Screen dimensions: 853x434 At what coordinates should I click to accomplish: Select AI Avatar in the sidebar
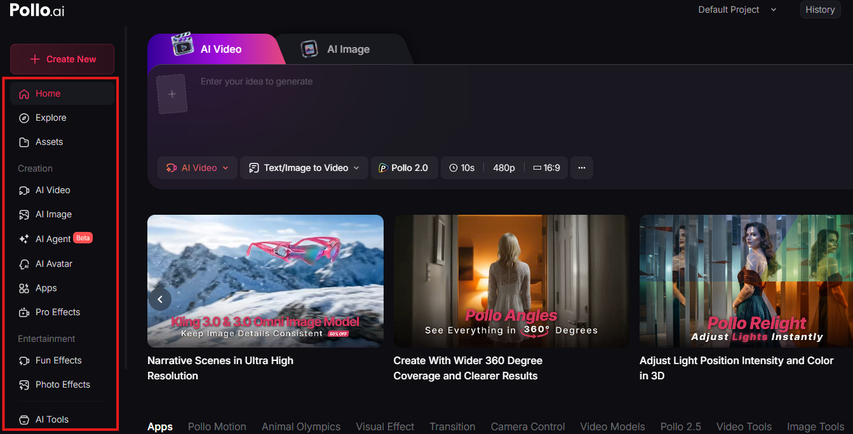tap(53, 264)
